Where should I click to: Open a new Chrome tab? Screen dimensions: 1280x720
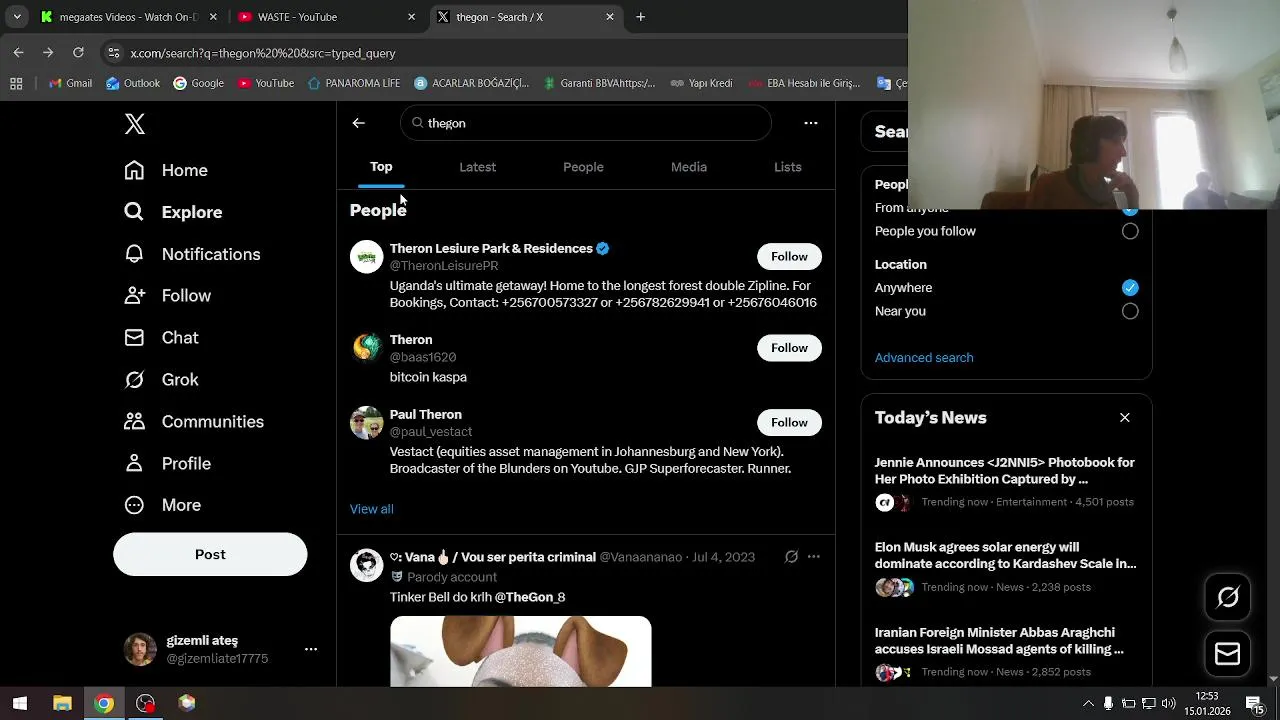(x=641, y=17)
